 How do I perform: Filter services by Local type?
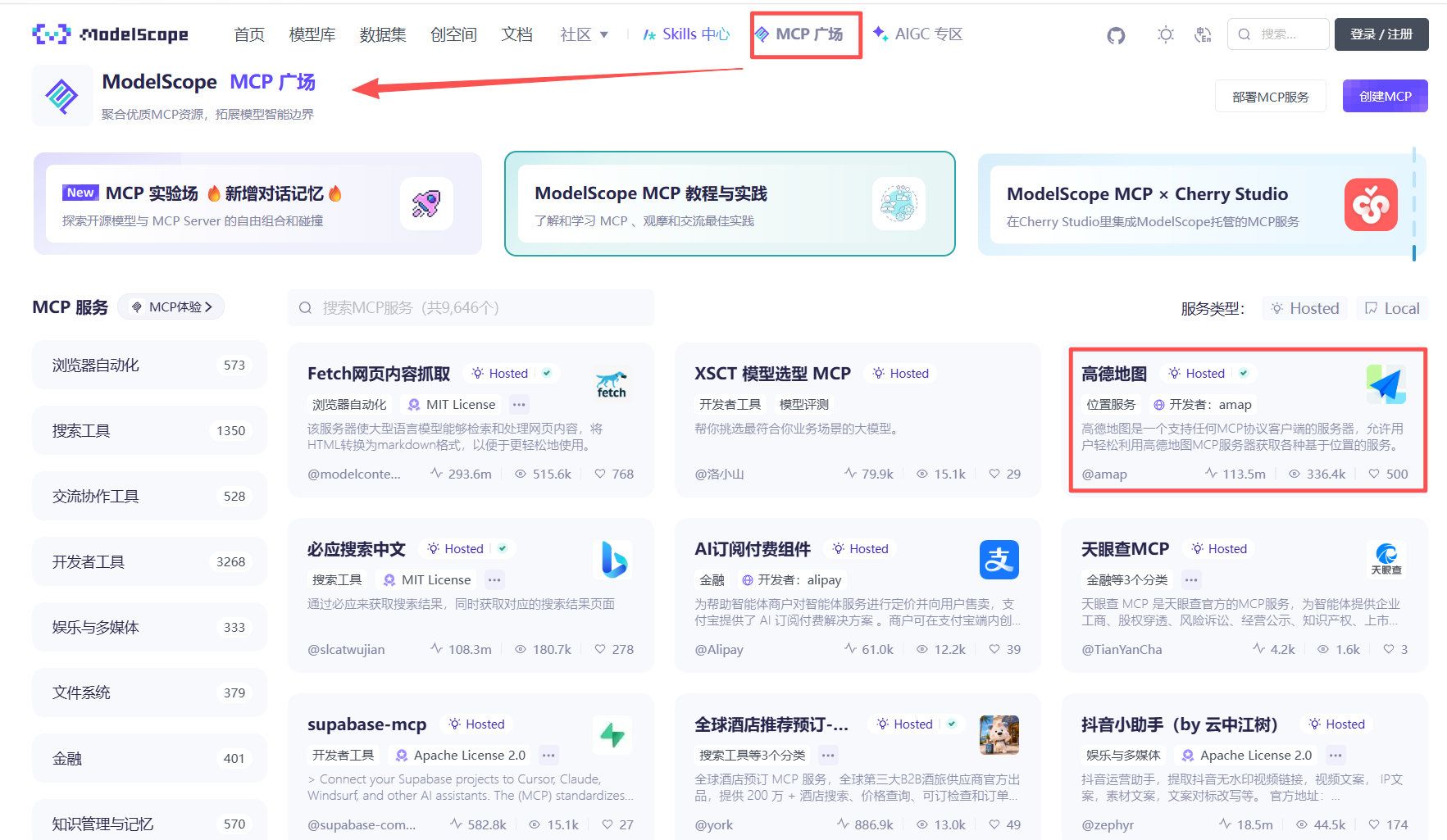pyautogui.click(x=1391, y=308)
